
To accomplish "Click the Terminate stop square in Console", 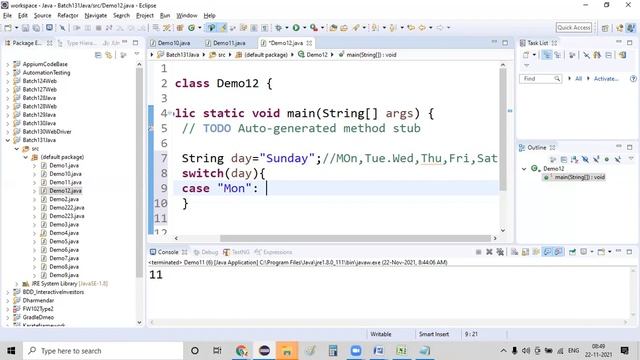I will point(479,252).
